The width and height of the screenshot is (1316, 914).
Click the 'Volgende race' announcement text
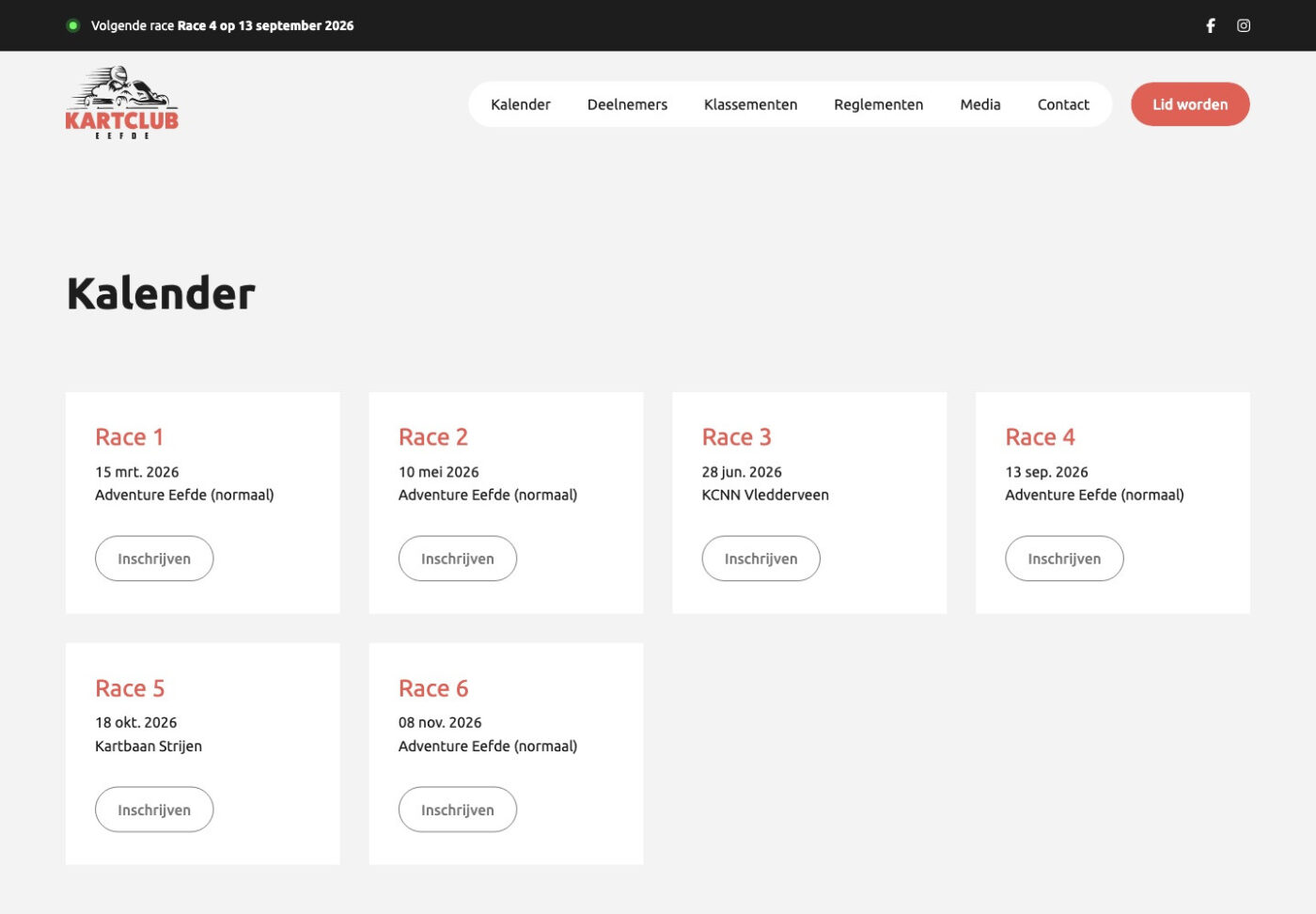coord(223,25)
